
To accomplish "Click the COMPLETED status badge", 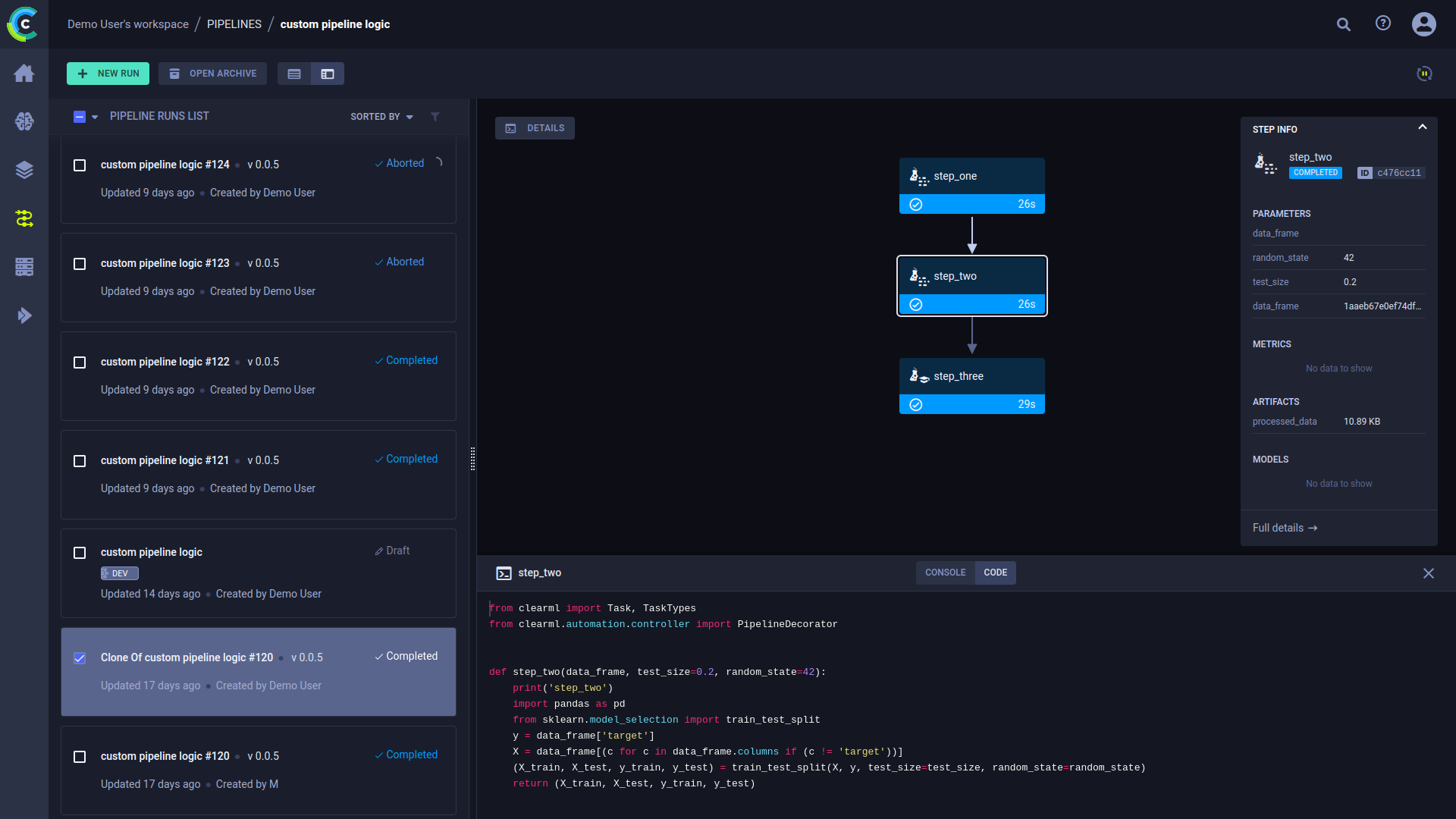I will click(x=1316, y=173).
